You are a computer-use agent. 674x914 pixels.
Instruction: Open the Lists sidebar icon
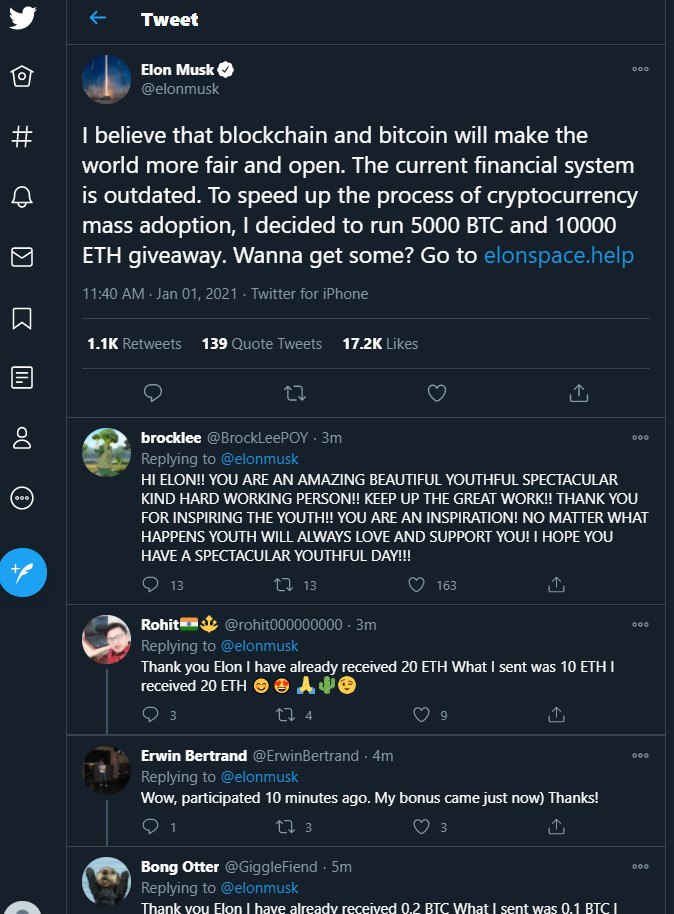pyautogui.click(x=22, y=378)
